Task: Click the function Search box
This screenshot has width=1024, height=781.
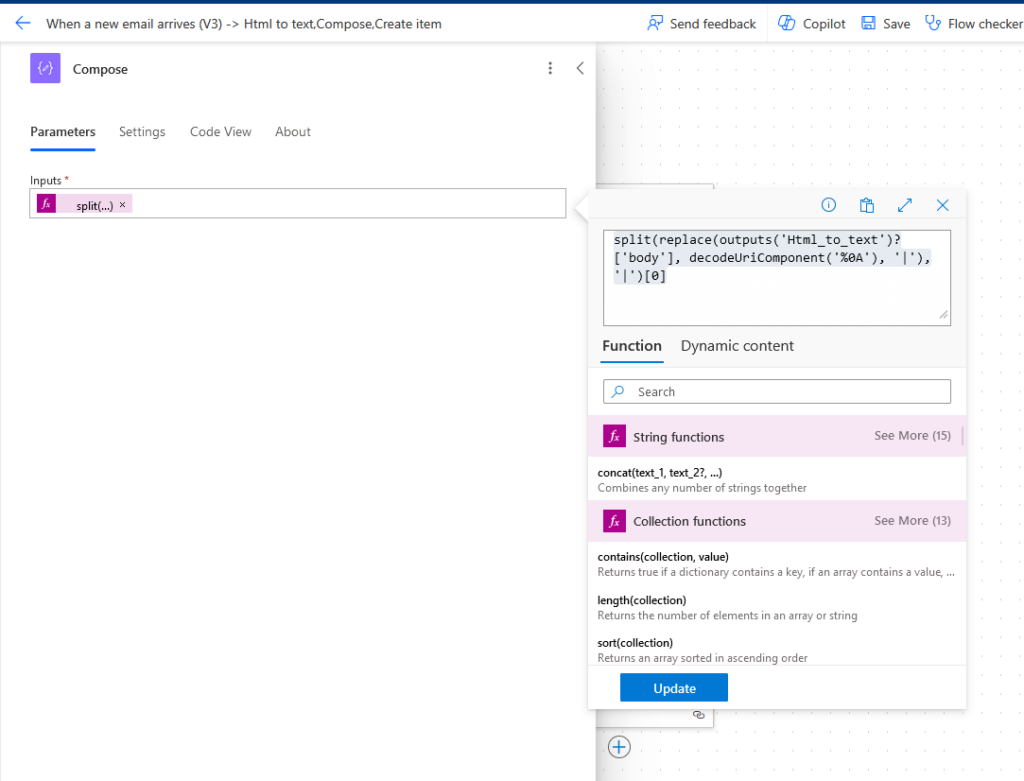Action: 776,392
